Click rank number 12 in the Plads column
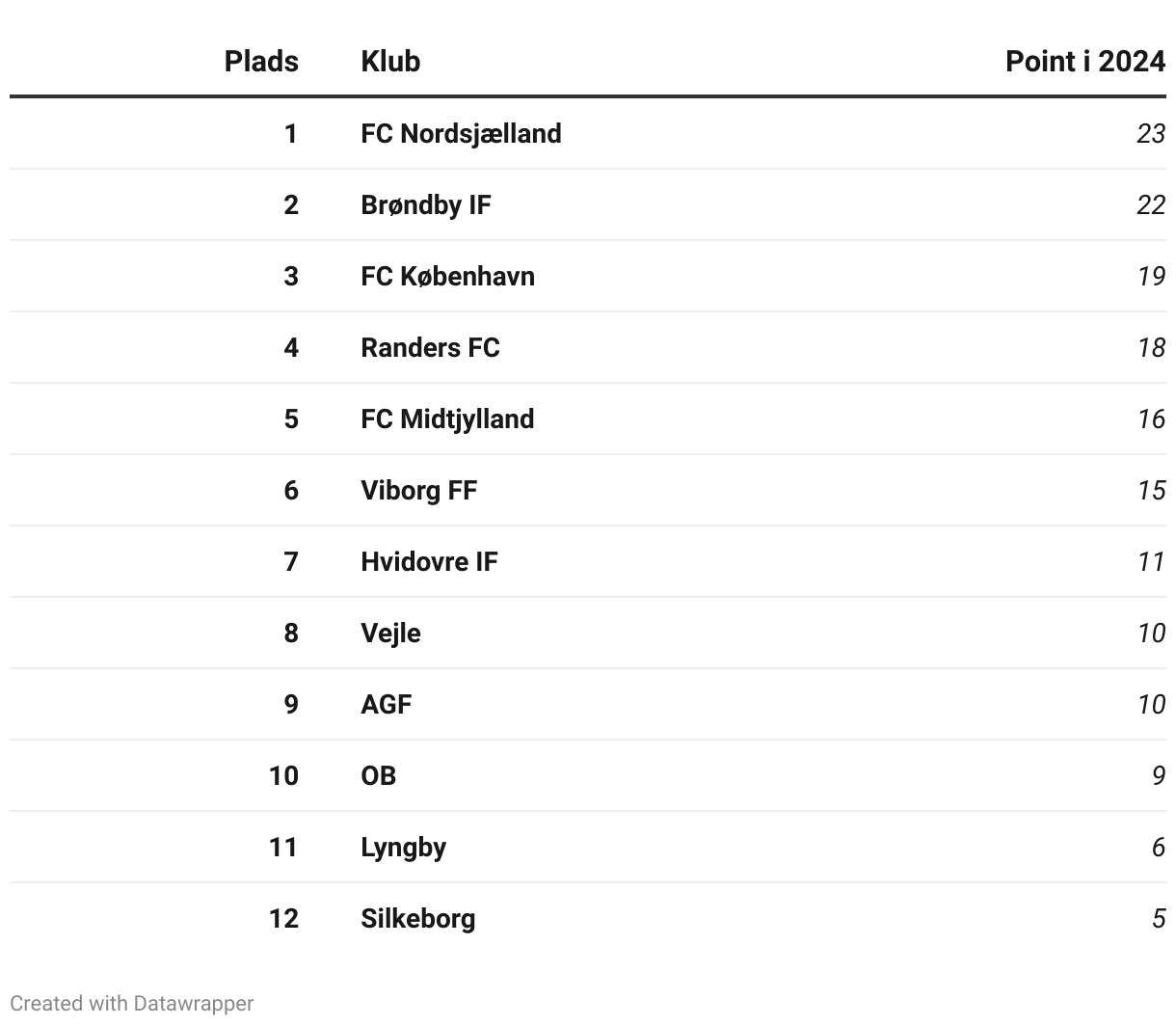 tap(283, 918)
